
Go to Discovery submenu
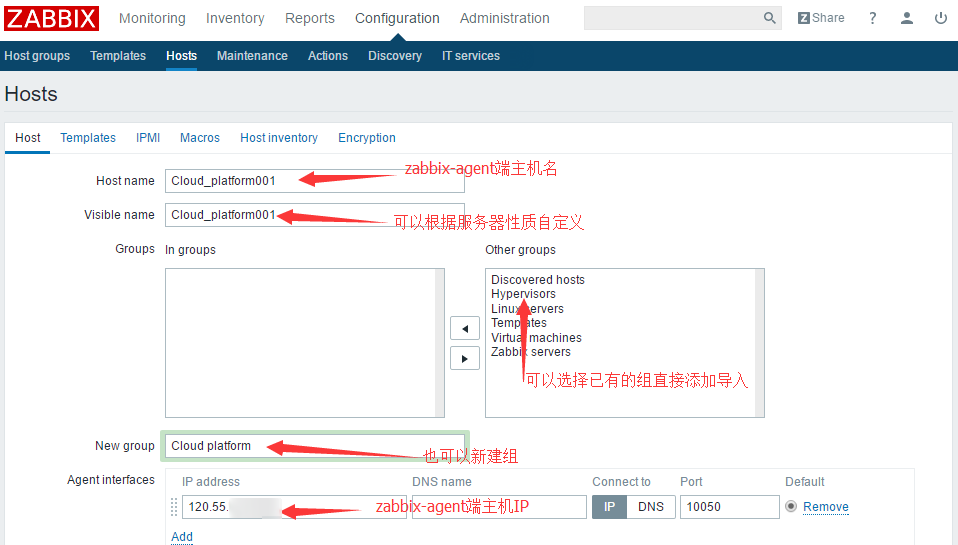[395, 56]
